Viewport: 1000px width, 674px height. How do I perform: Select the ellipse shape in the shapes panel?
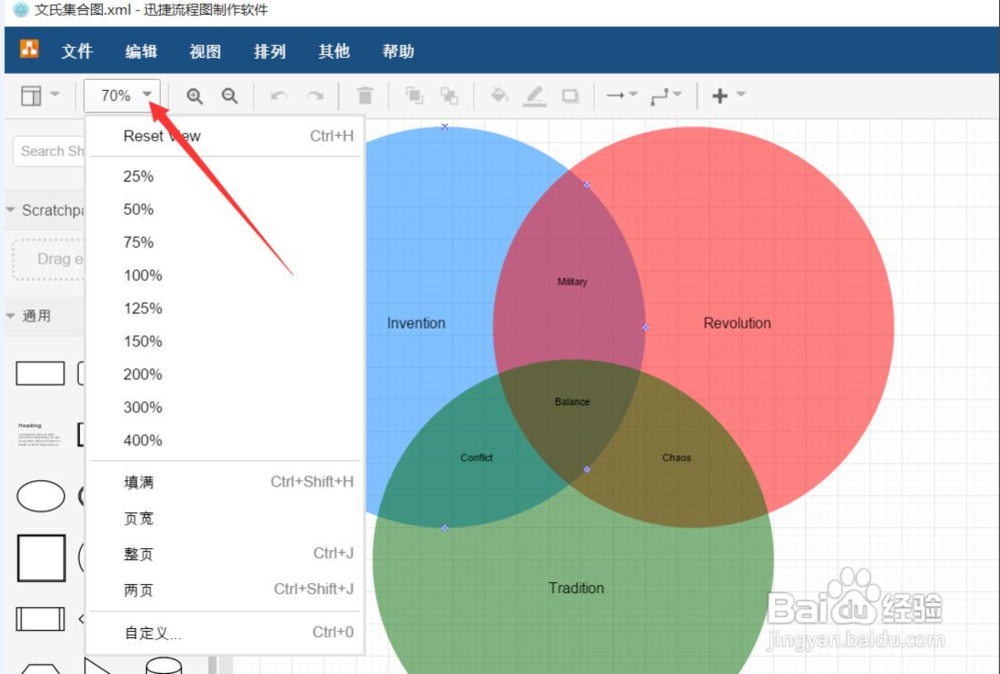(x=41, y=495)
